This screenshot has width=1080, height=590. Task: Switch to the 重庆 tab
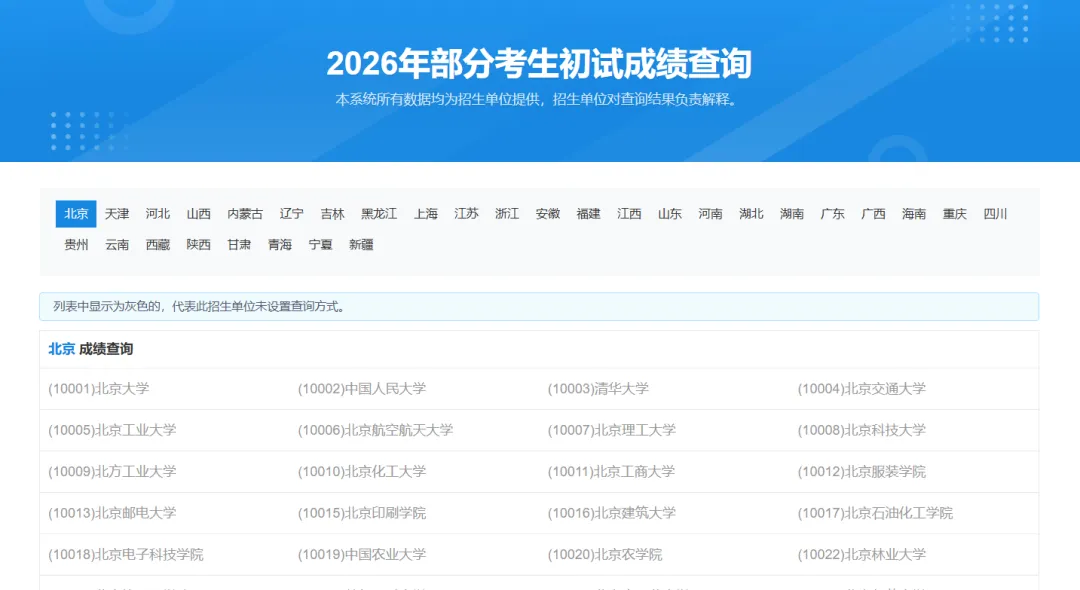tap(954, 214)
